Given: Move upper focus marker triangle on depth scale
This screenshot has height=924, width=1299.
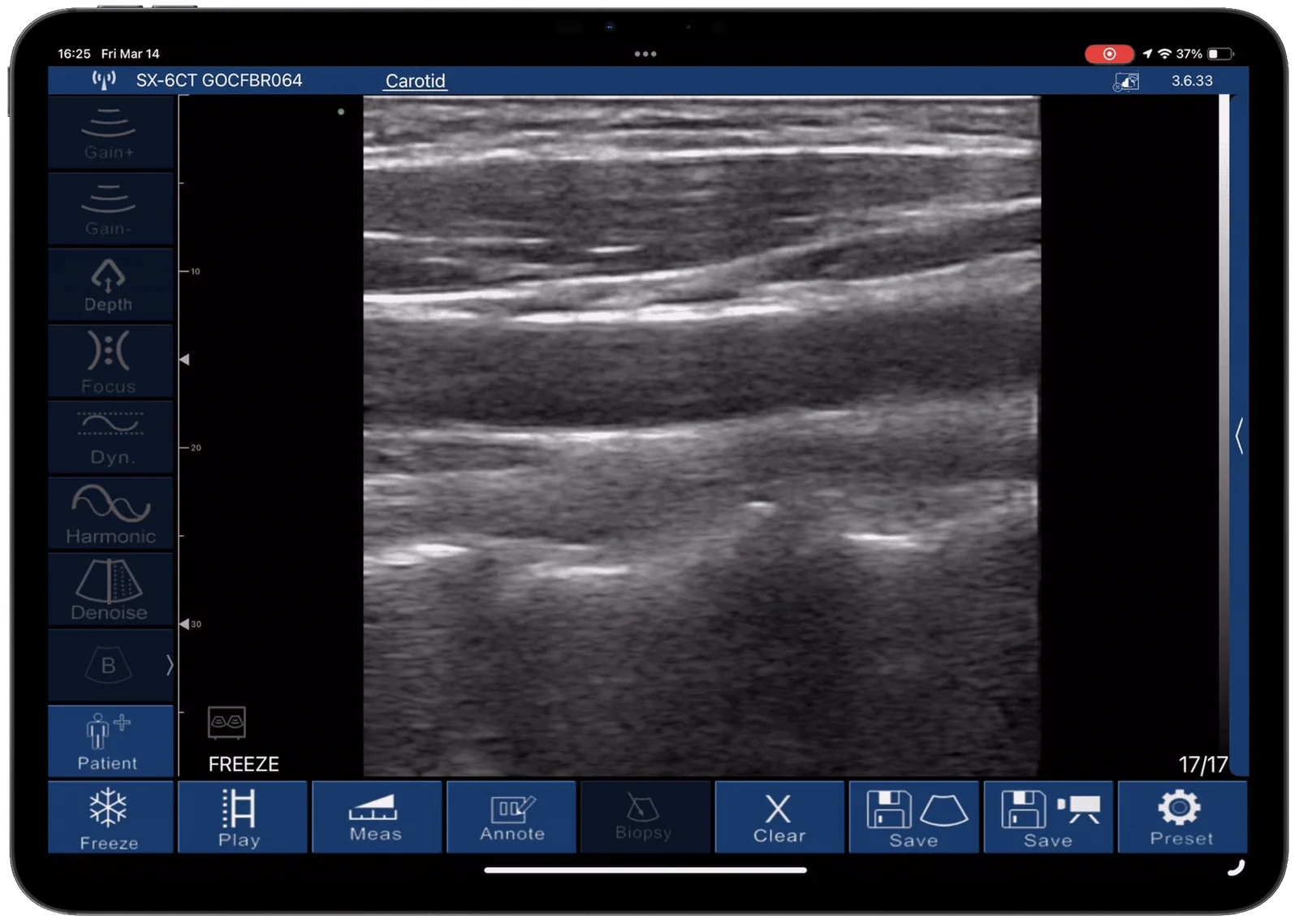Looking at the screenshot, I should pyautogui.click(x=184, y=359).
